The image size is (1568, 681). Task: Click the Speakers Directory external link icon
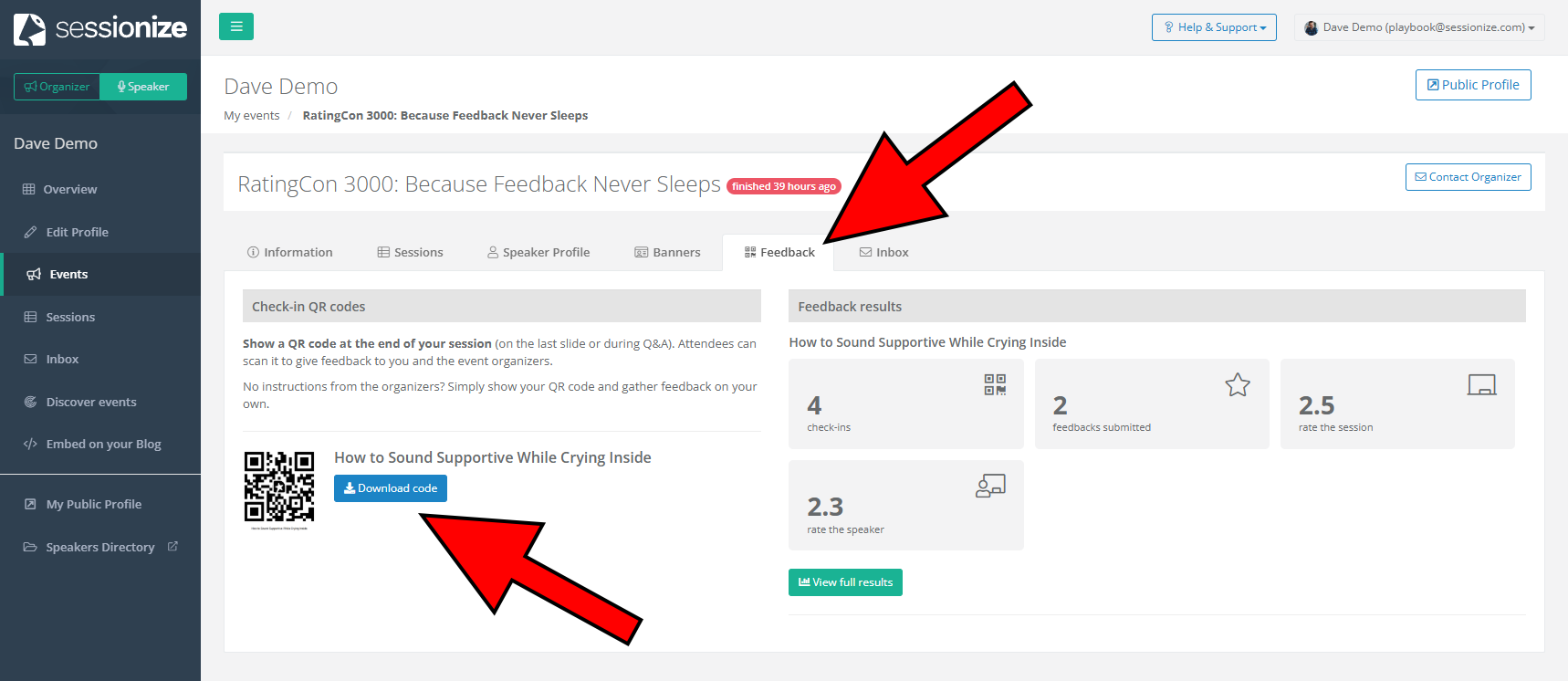pyautogui.click(x=172, y=547)
